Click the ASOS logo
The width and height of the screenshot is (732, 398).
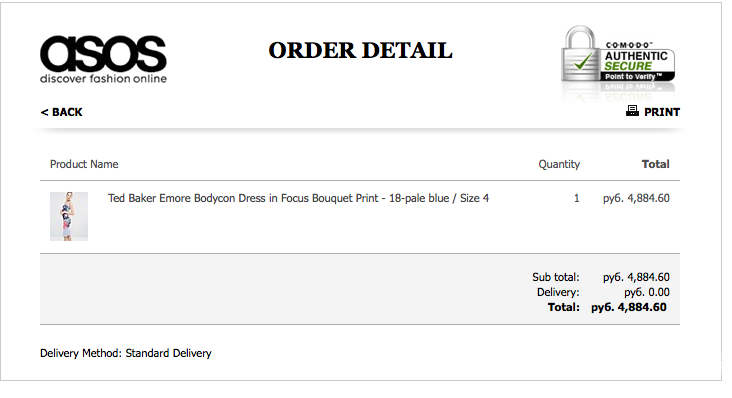[x=103, y=59]
